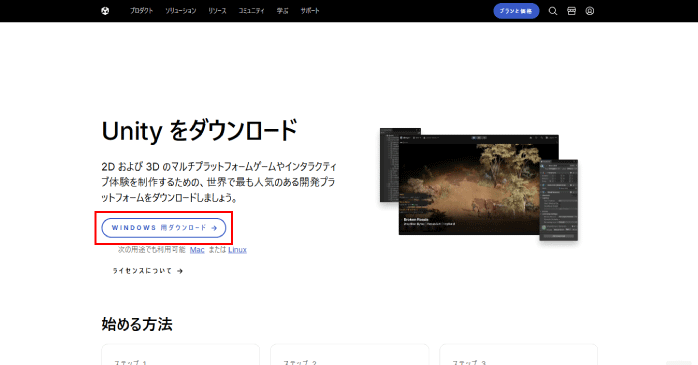Open the search icon in the header

pos(552,11)
